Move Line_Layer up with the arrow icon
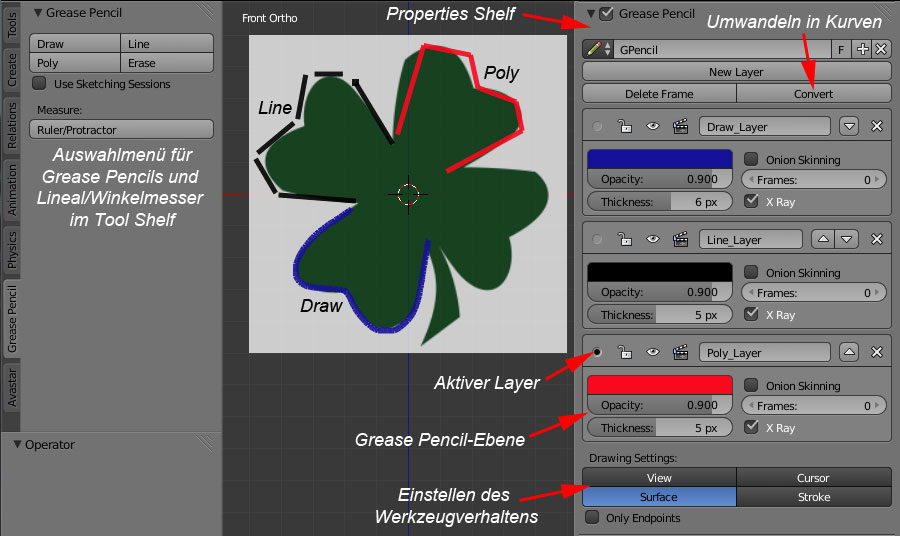 [826, 240]
